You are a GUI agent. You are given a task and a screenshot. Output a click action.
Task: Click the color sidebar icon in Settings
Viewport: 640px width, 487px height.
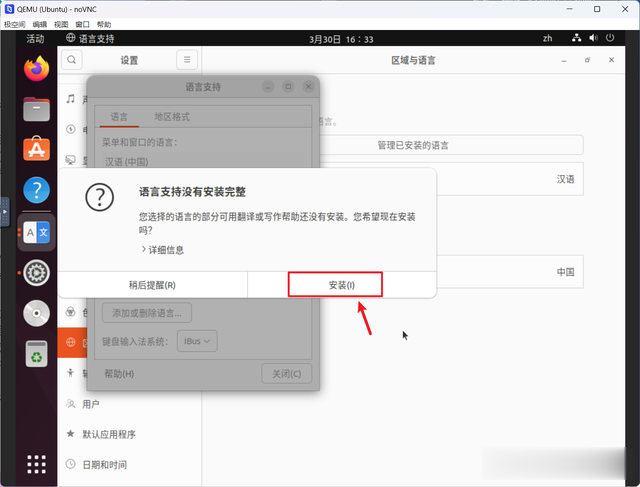tap(71, 312)
